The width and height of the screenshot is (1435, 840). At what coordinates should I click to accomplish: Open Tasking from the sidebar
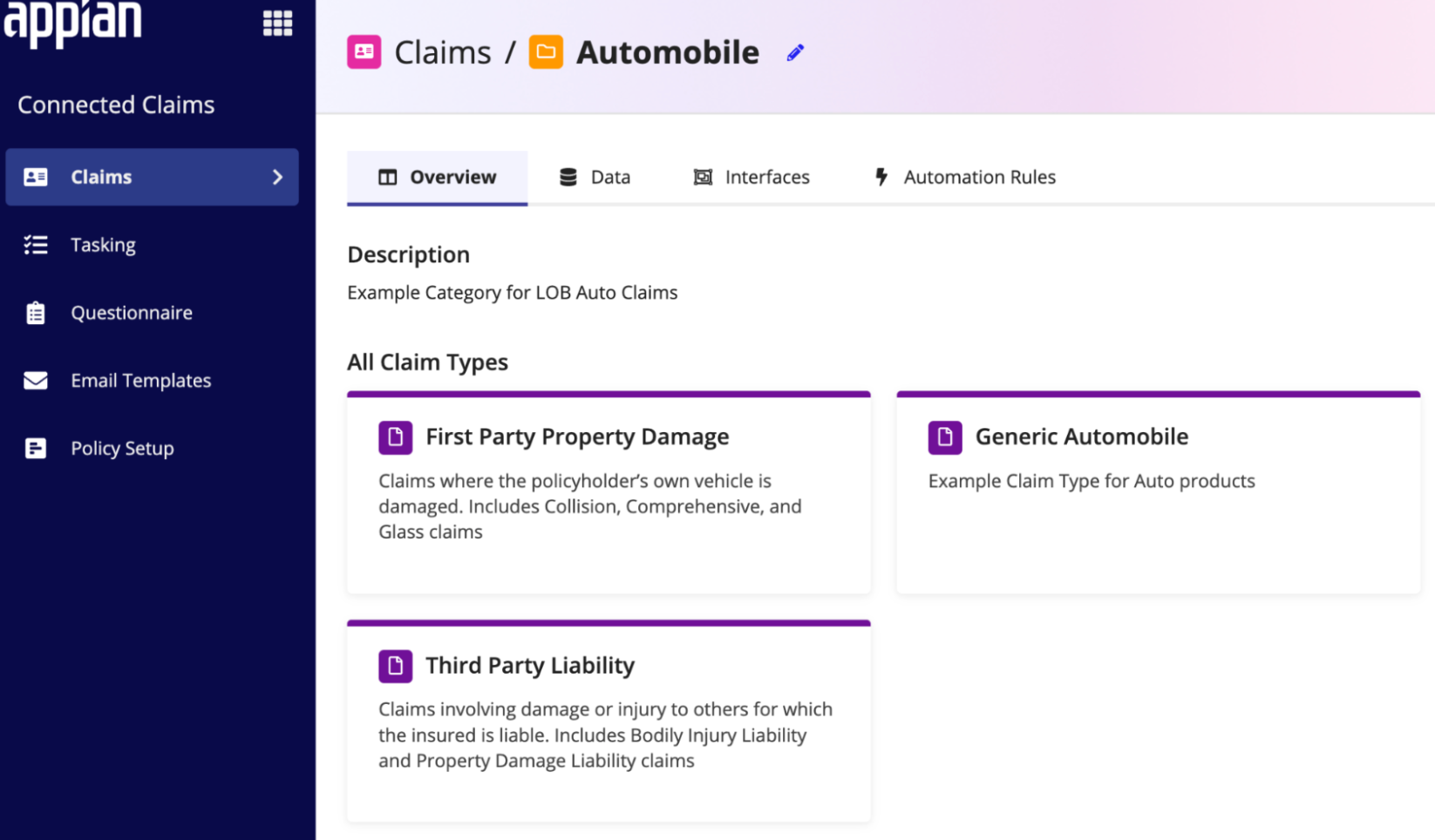pyautogui.click(x=152, y=245)
